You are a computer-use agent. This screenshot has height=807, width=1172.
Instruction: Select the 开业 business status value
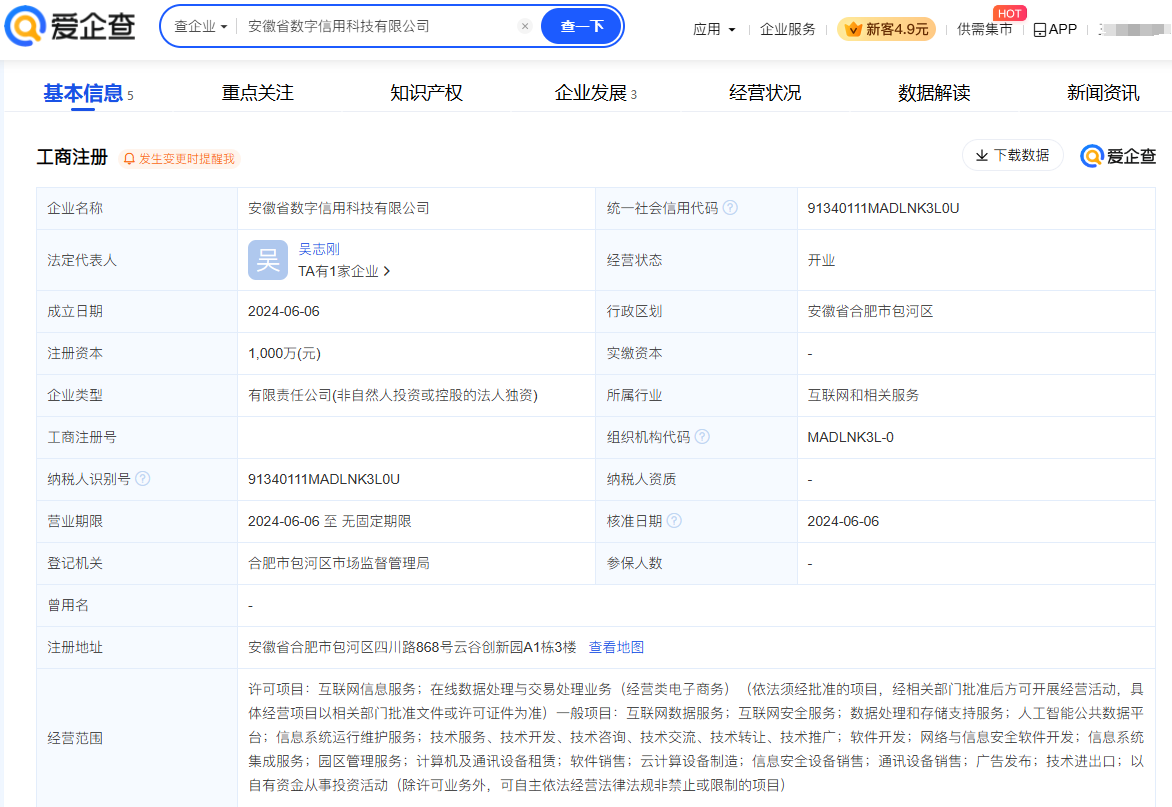pyautogui.click(x=821, y=260)
